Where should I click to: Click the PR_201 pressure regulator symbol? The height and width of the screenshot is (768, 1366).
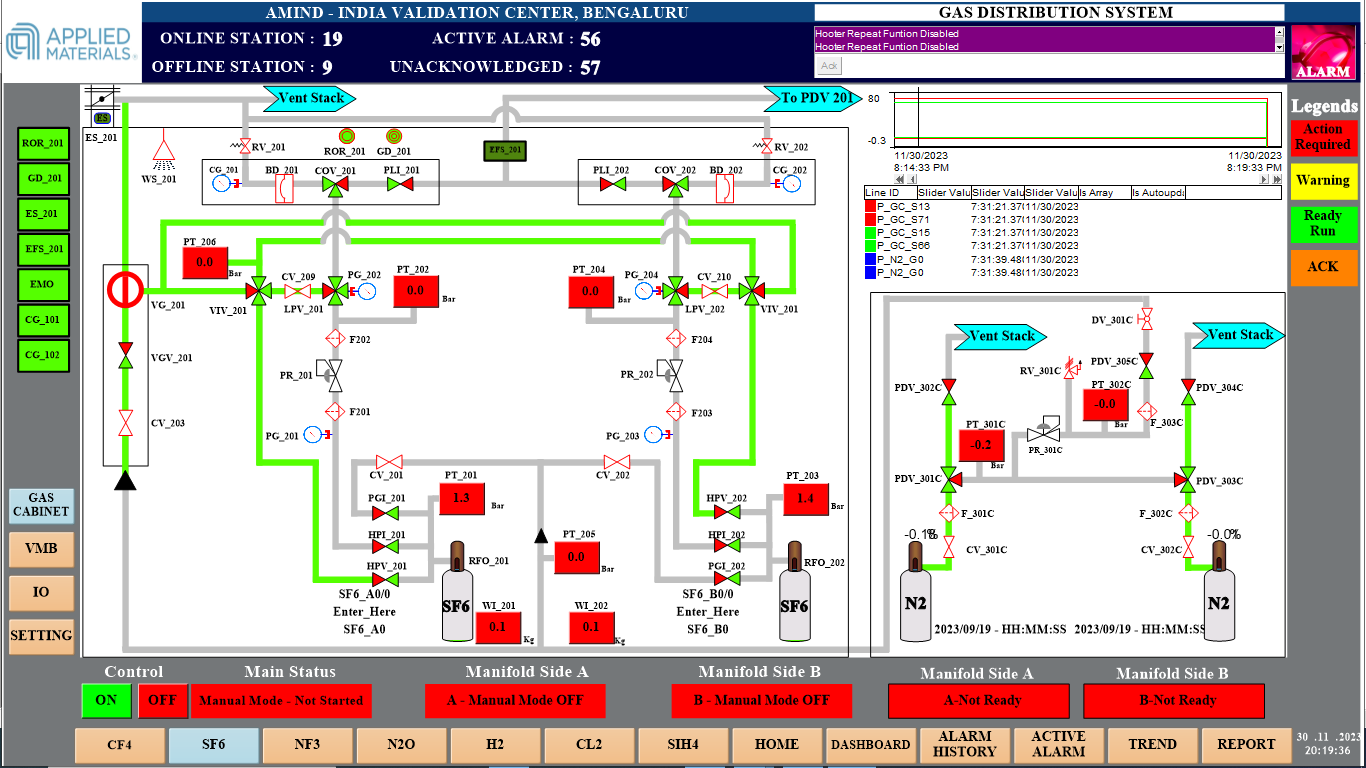pos(331,376)
